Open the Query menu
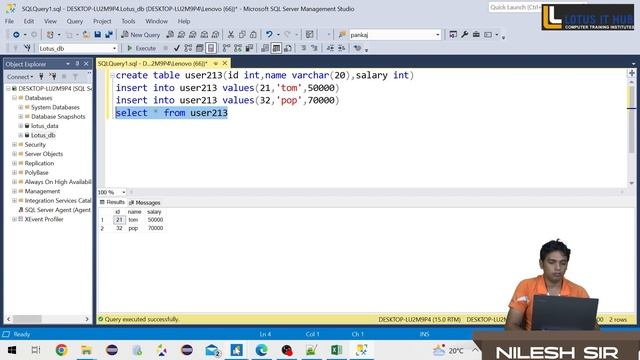Screen dimensions: 640x360 pyautogui.click(x=75, y=21)
